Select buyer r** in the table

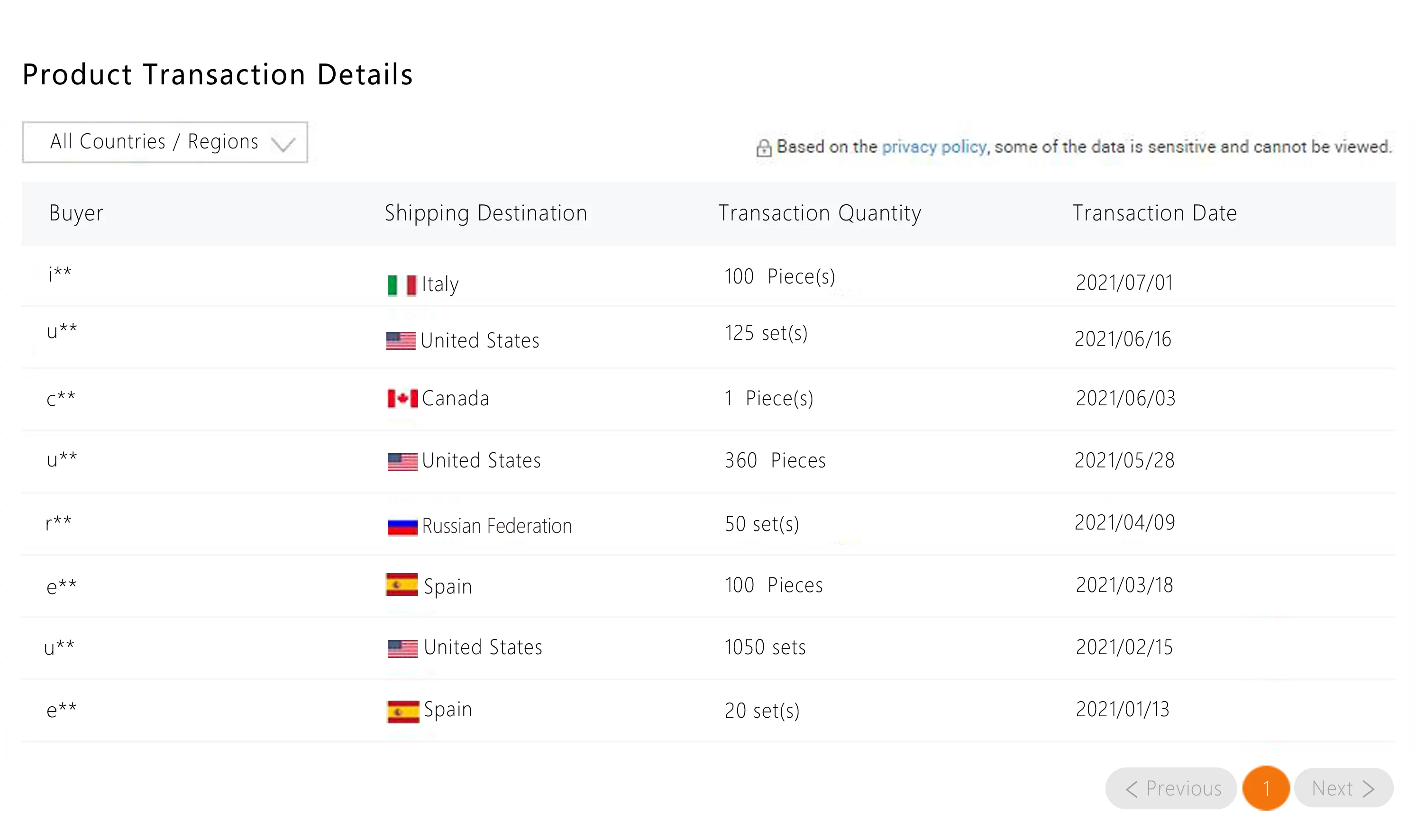coord(58,522)
